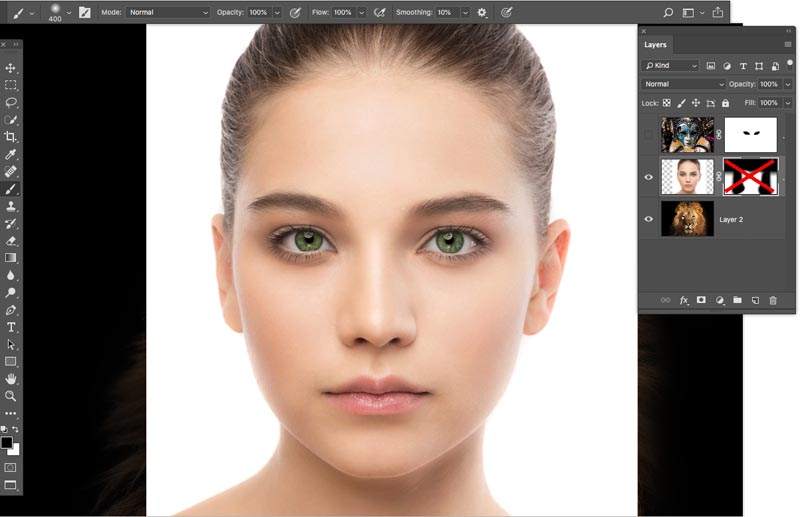Select the Crop tool
Image resolution: width=800 pixels, height=517 pixels.
[x=10, y=137]
